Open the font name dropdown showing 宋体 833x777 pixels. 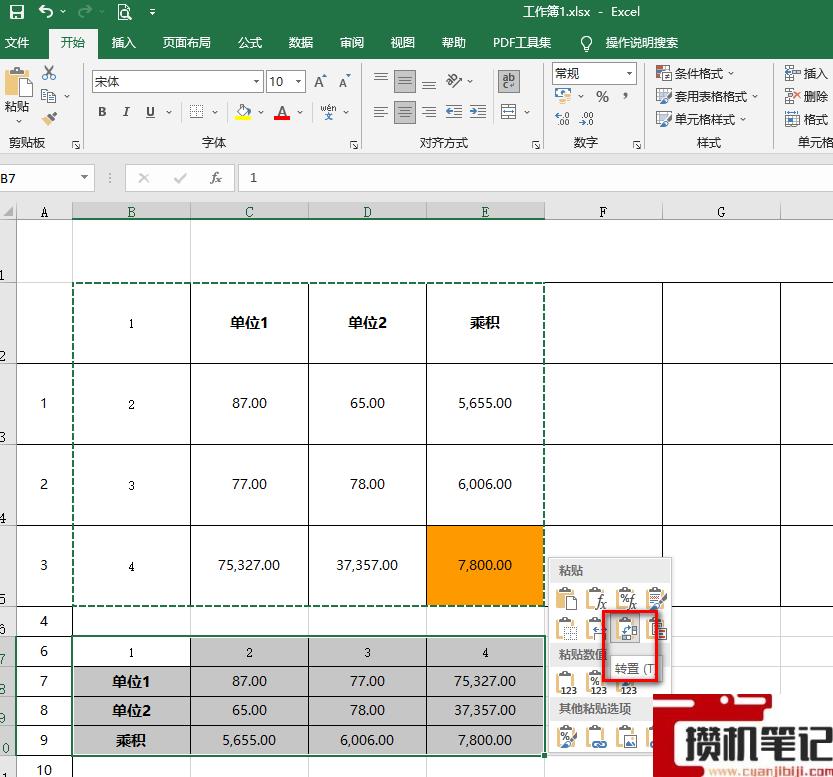point(257,82)
